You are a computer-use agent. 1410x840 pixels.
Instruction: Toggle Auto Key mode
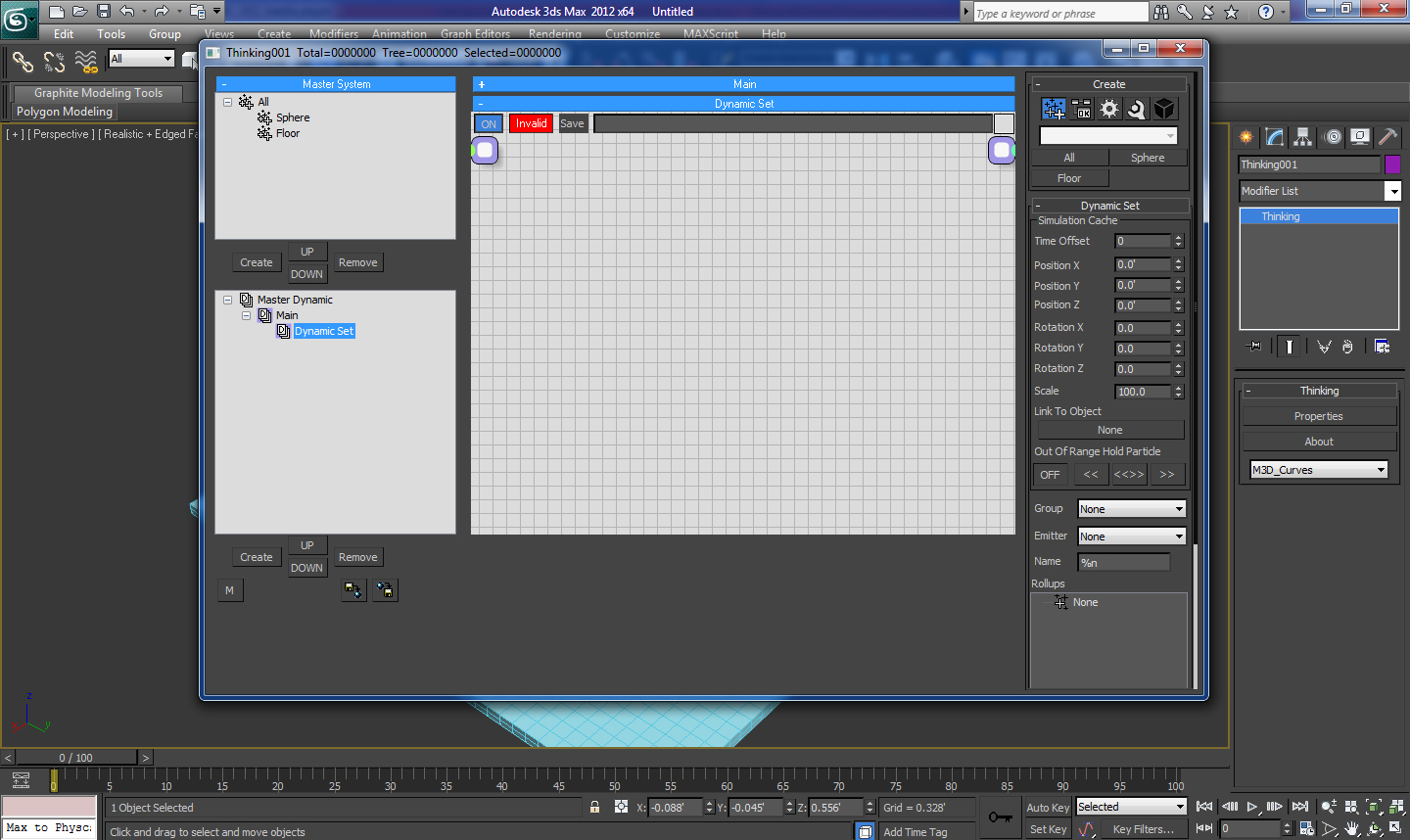tap(1048, 808)
